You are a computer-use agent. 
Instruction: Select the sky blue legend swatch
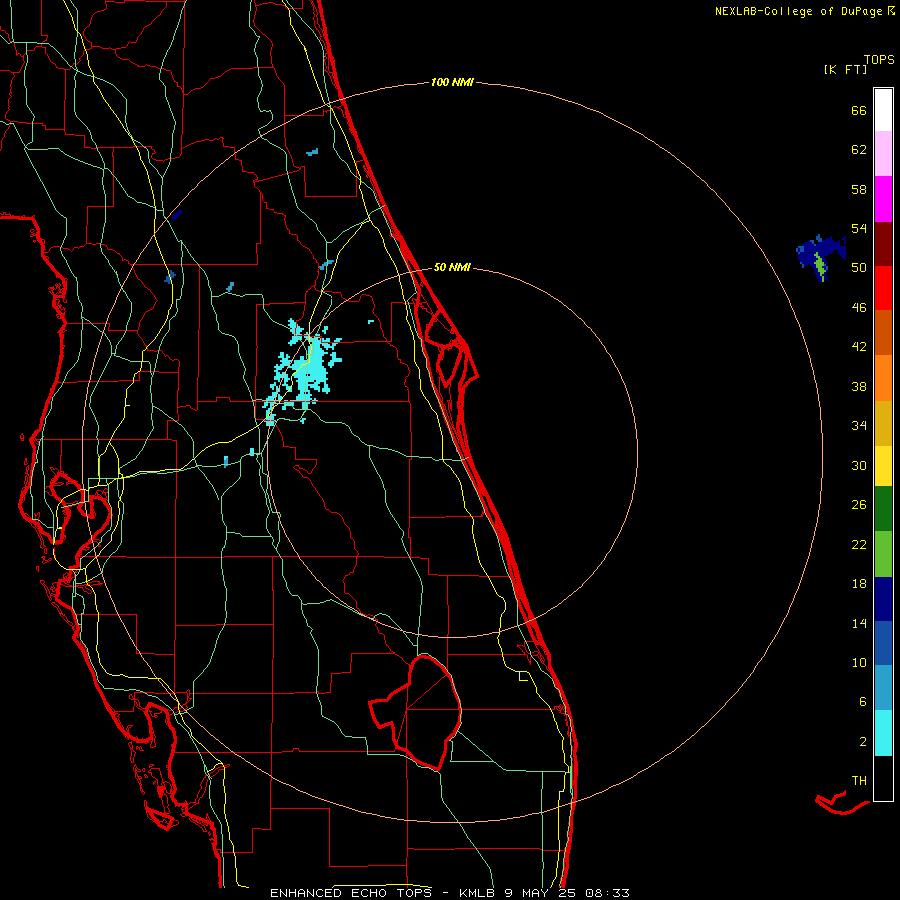coord(883,688)
